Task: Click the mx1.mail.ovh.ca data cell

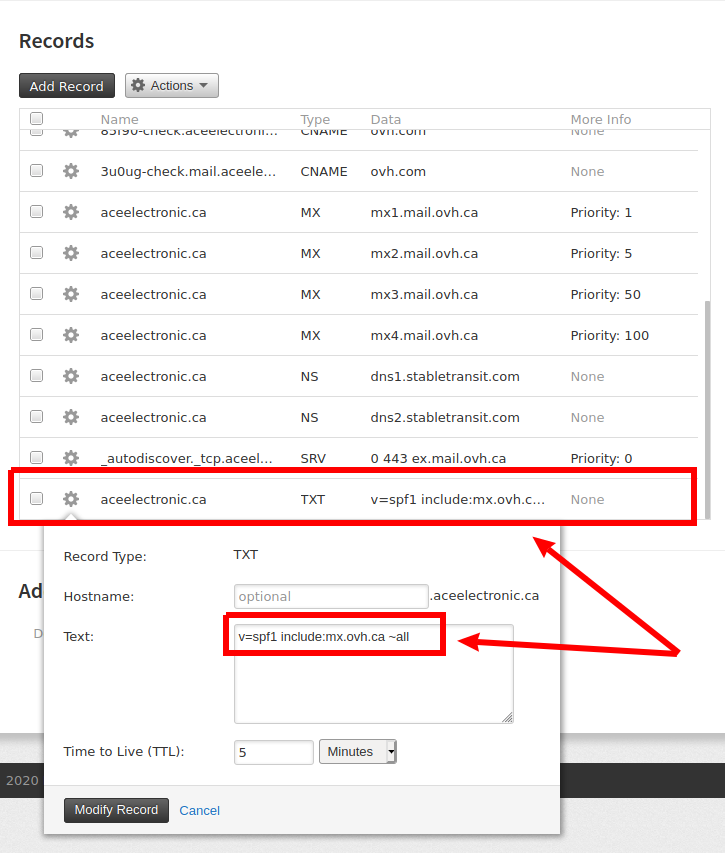Action: (x=424, y=213)
